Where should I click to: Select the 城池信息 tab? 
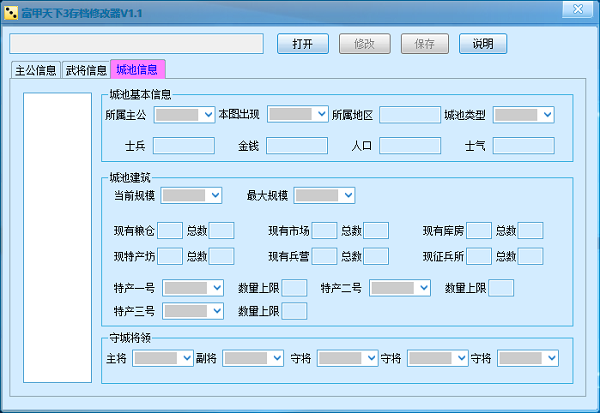coord(137,69)
